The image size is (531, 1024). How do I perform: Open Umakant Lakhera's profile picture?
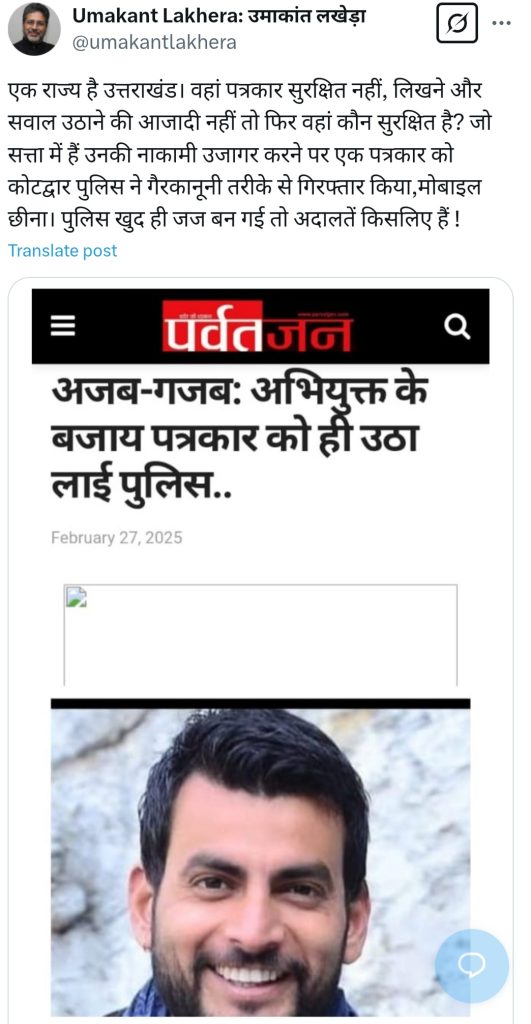34,29
